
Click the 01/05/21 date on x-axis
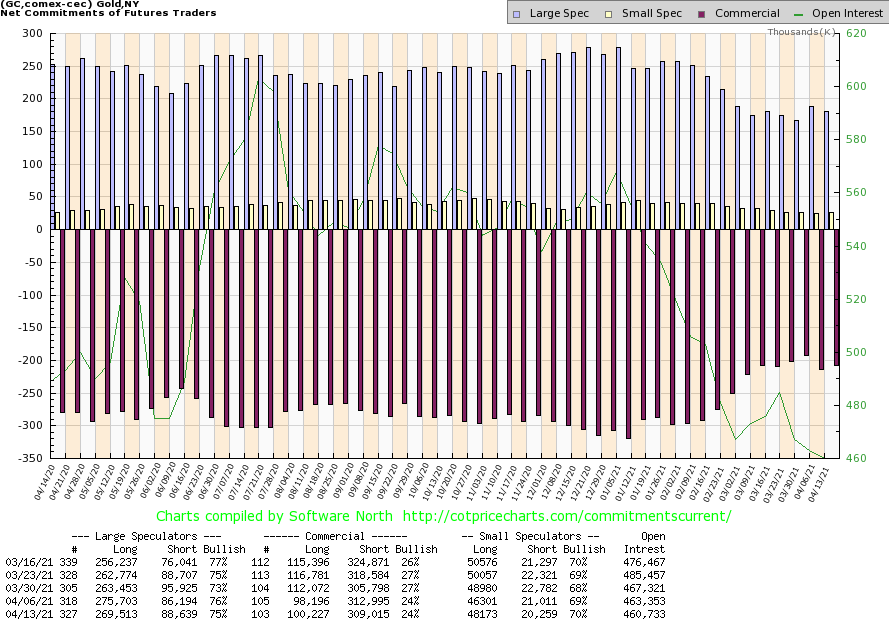[x=619, y=478]
